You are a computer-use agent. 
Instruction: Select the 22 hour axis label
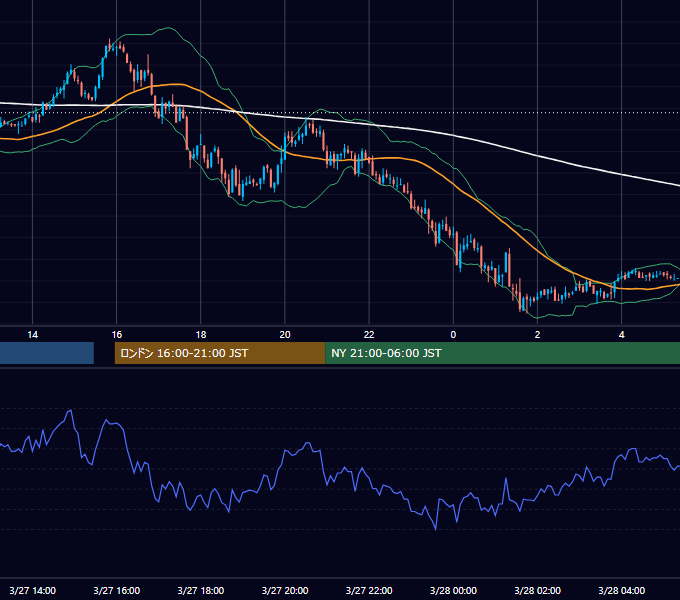coord(369,335)
